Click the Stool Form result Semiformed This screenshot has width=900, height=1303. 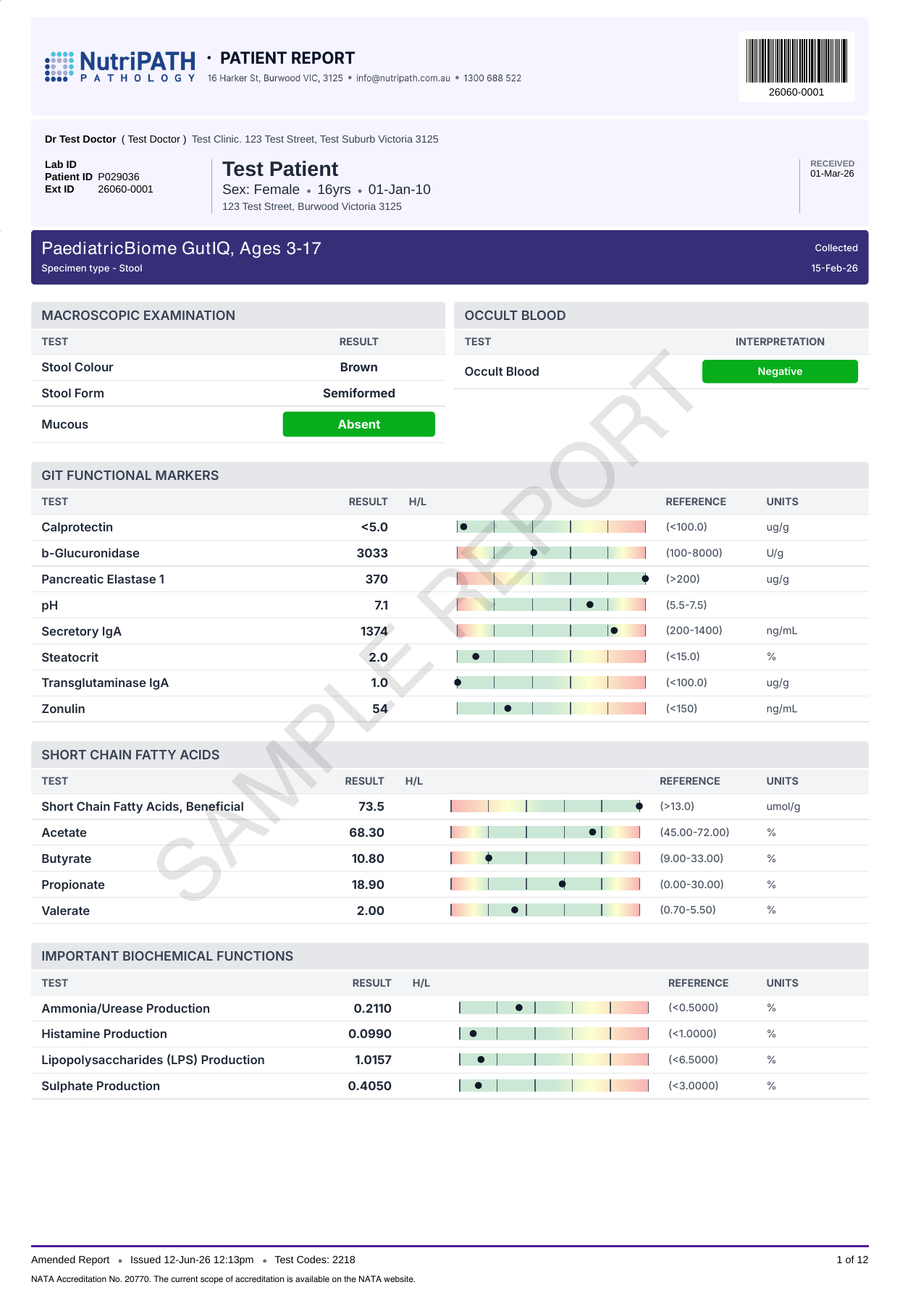[359, 393]
